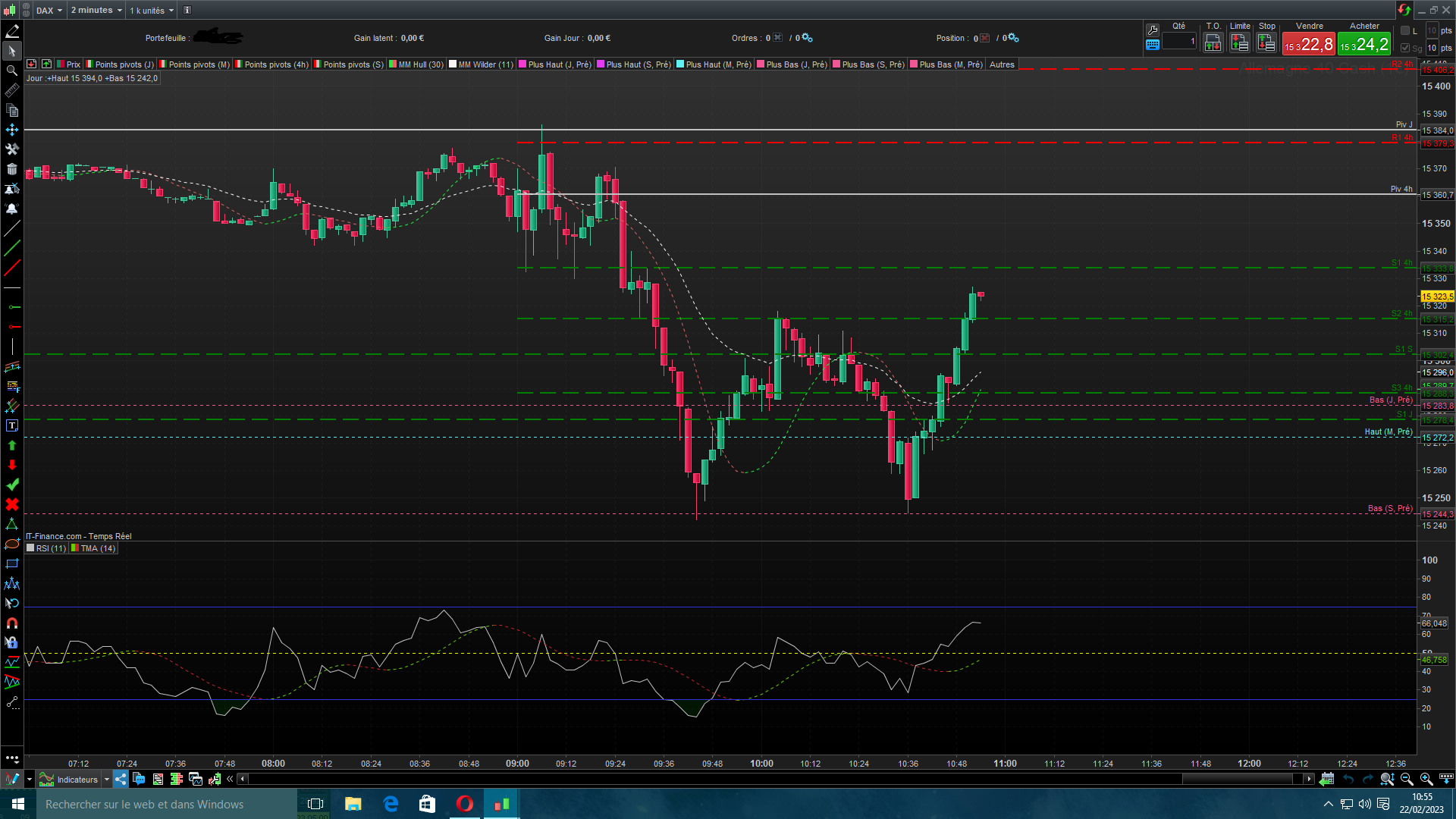
Task: Open the 1 k unités dropdown
Action: pos(152,10)
